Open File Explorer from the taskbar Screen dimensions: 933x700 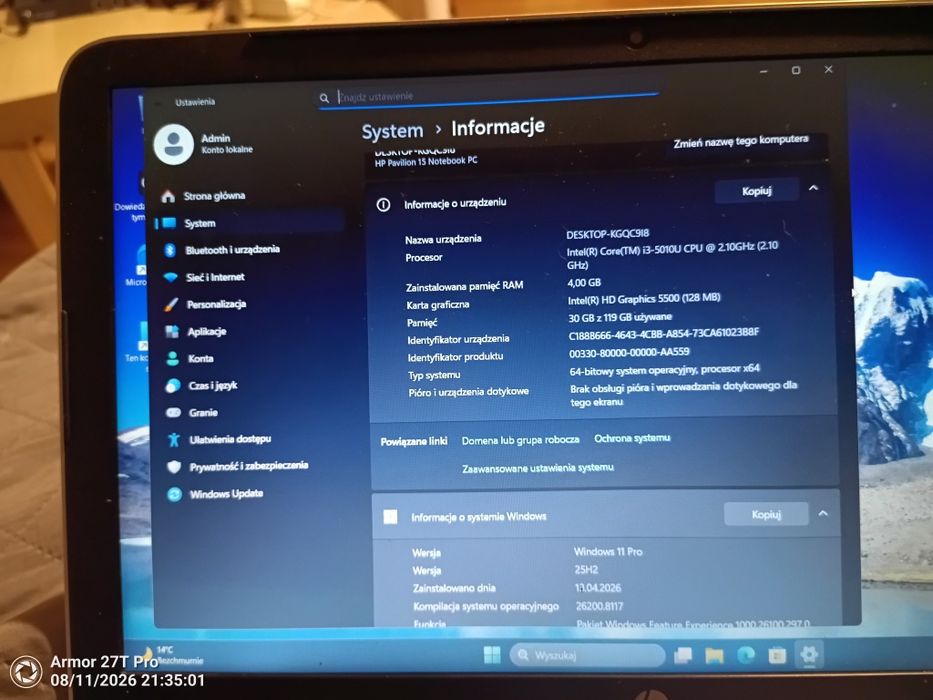[x=714, y=655]
